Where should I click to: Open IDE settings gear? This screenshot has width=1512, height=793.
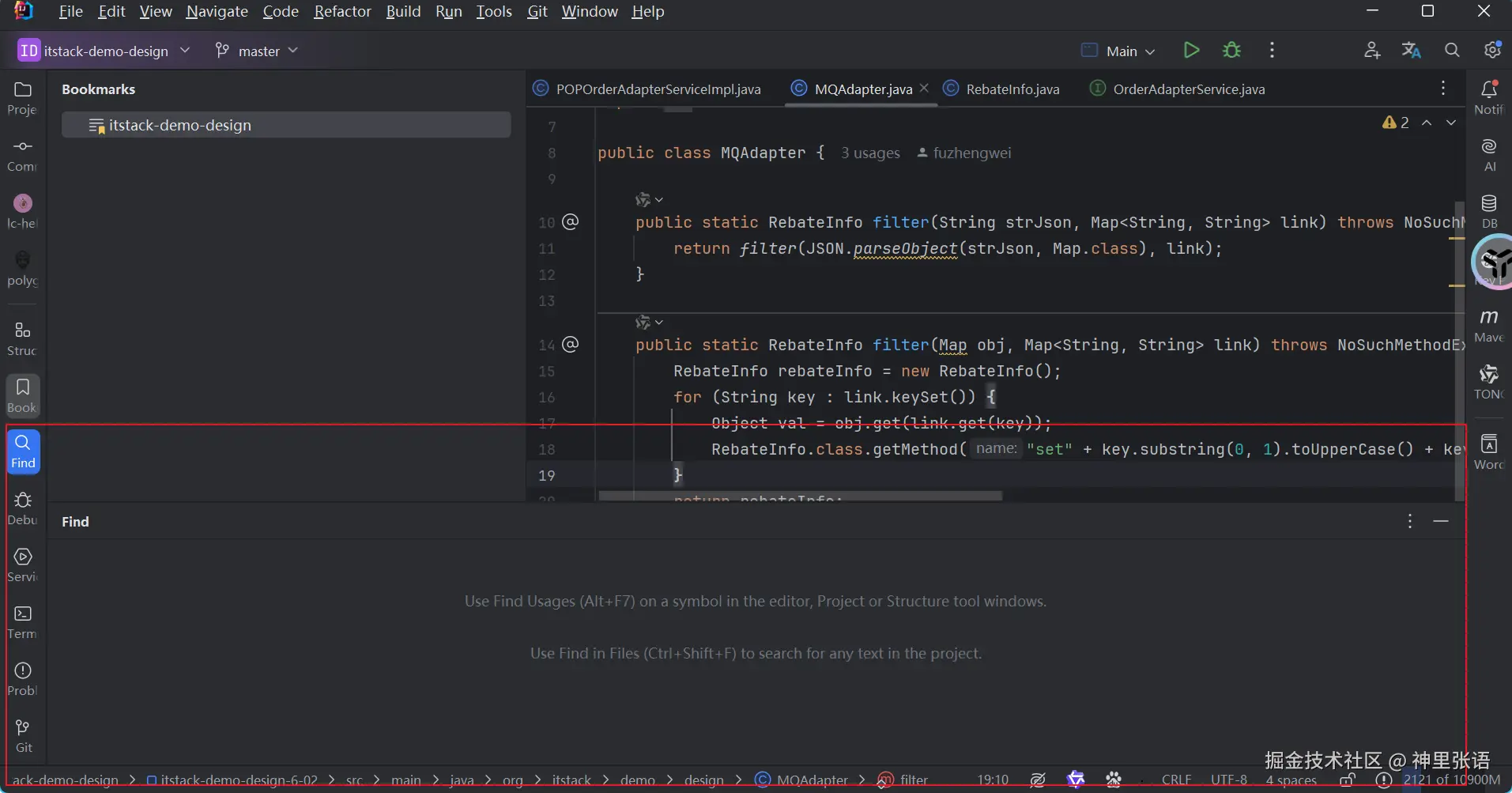1492,51
